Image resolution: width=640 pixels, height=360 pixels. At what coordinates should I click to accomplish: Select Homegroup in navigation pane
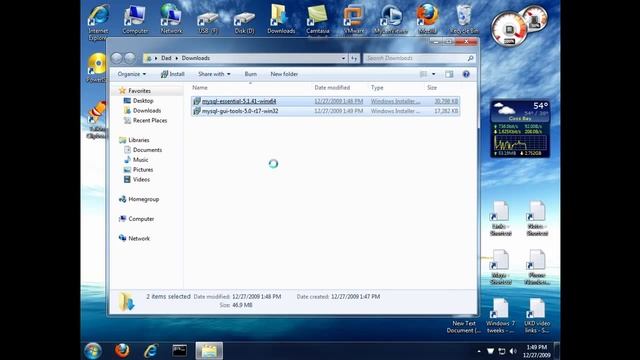pyautogui.click(x=143, y=199)
